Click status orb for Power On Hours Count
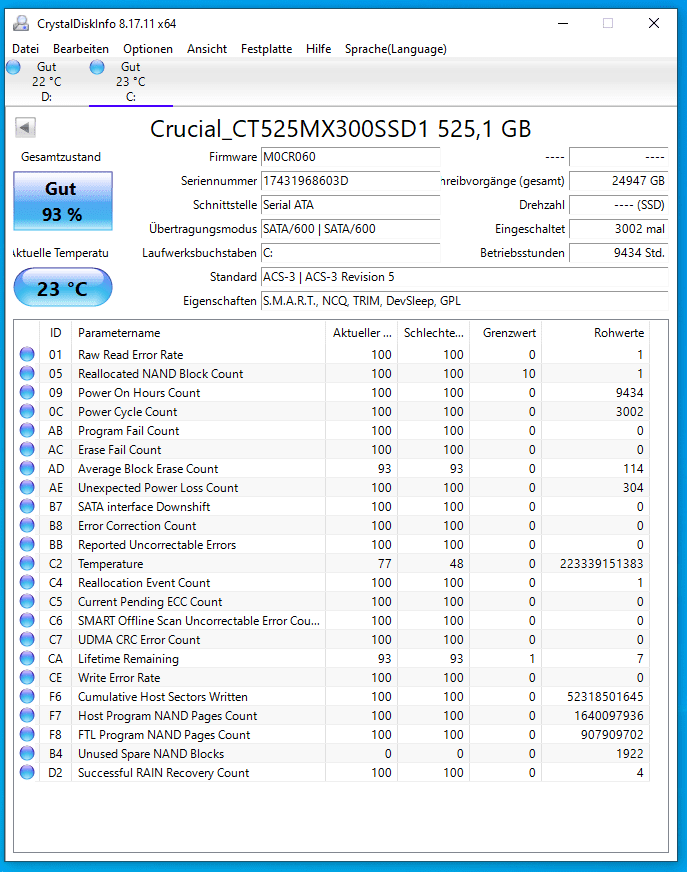 [27, 392]
